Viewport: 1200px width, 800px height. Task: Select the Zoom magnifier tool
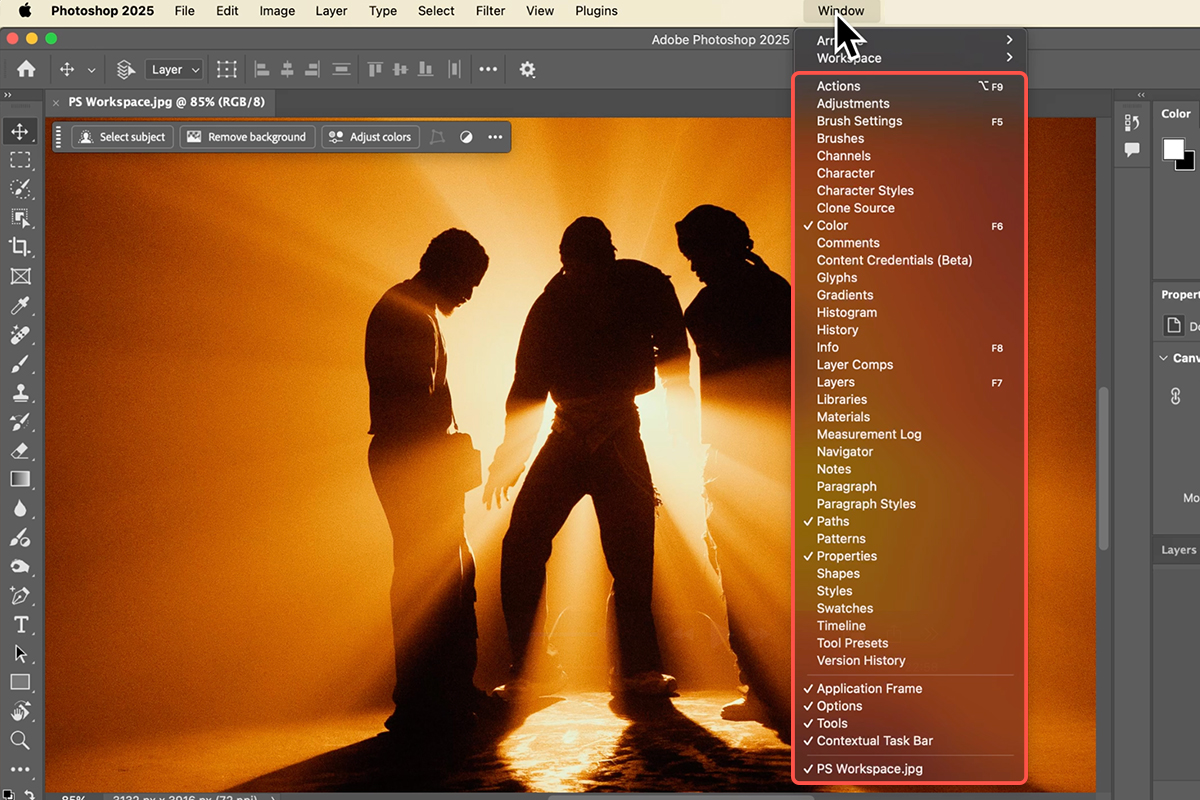(x=19, y=740)
